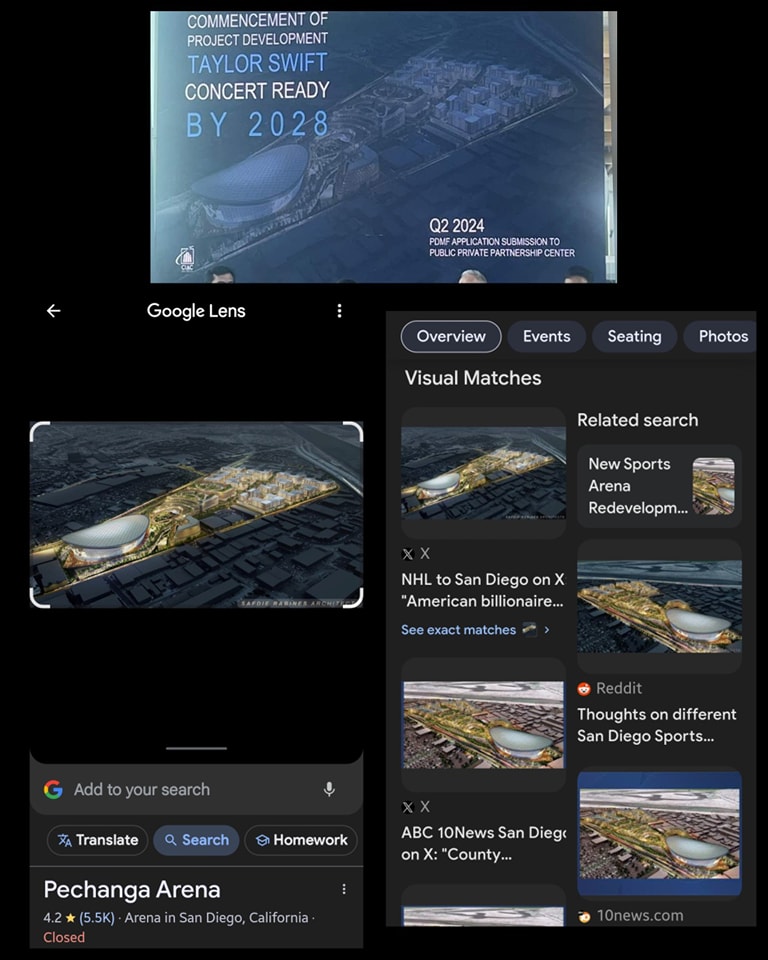The width and height of the screenshot is (768, 960).
Task: Open Pechanga Arena three-dot options menu
Action: click(344, 889)
